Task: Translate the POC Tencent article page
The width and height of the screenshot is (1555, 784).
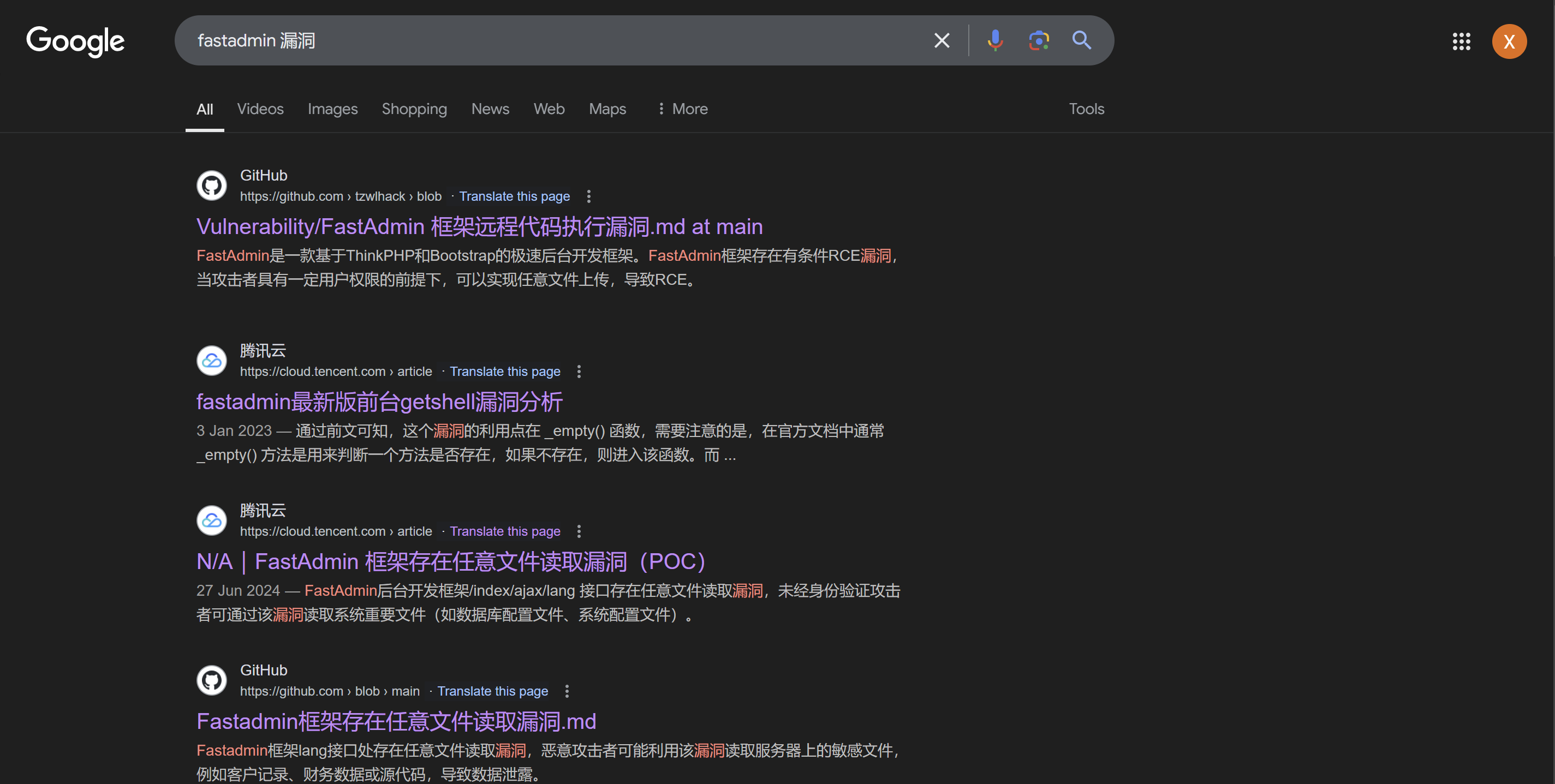Action: [505, 531]
